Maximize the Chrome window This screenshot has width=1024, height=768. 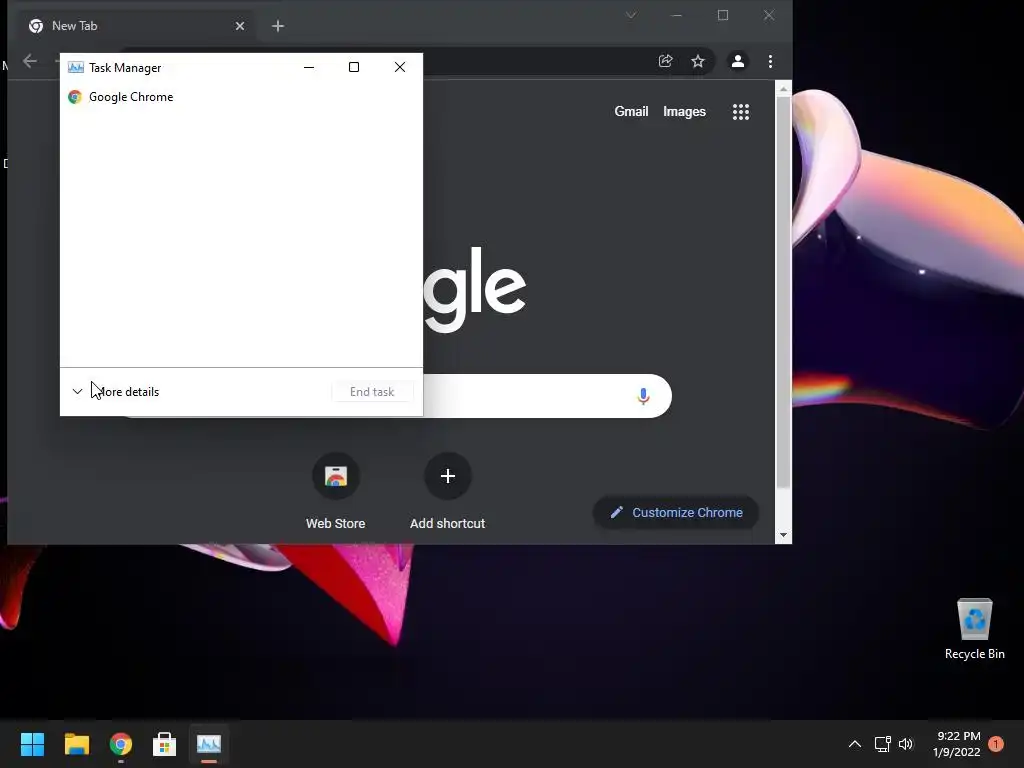pyautogui.click(x=723, y=15)
